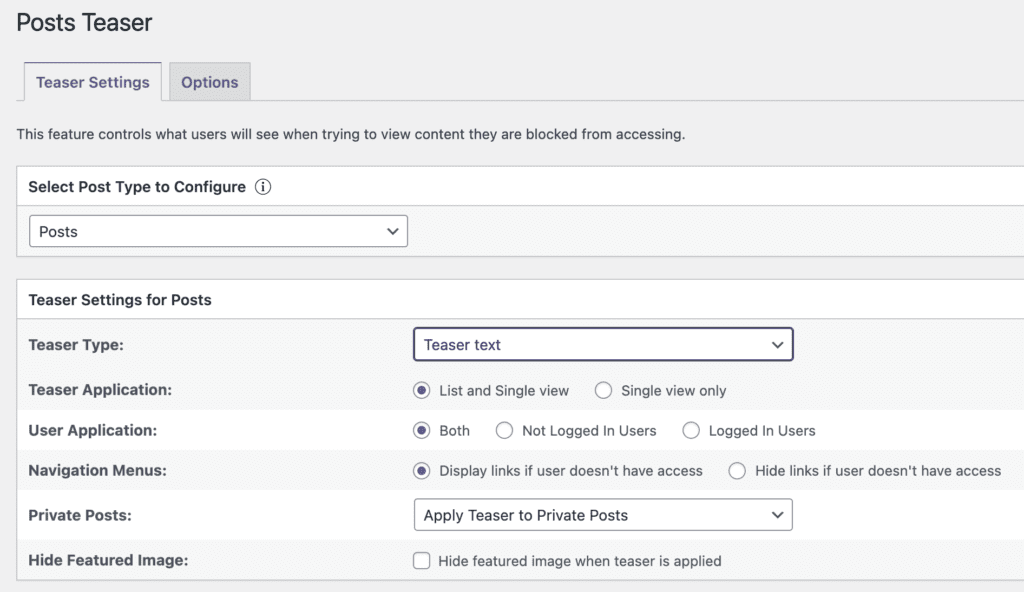Select Hide links if user doesn't have access

click(736, 470)
